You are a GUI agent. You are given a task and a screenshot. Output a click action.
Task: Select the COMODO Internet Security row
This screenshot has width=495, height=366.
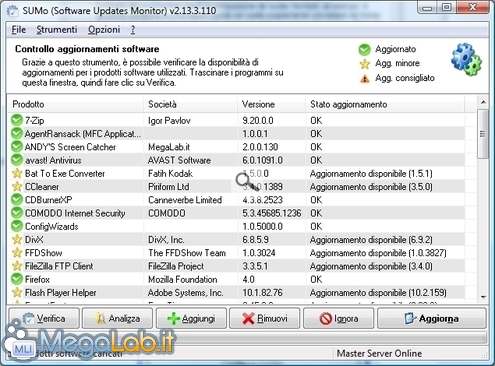pos(237,213)
